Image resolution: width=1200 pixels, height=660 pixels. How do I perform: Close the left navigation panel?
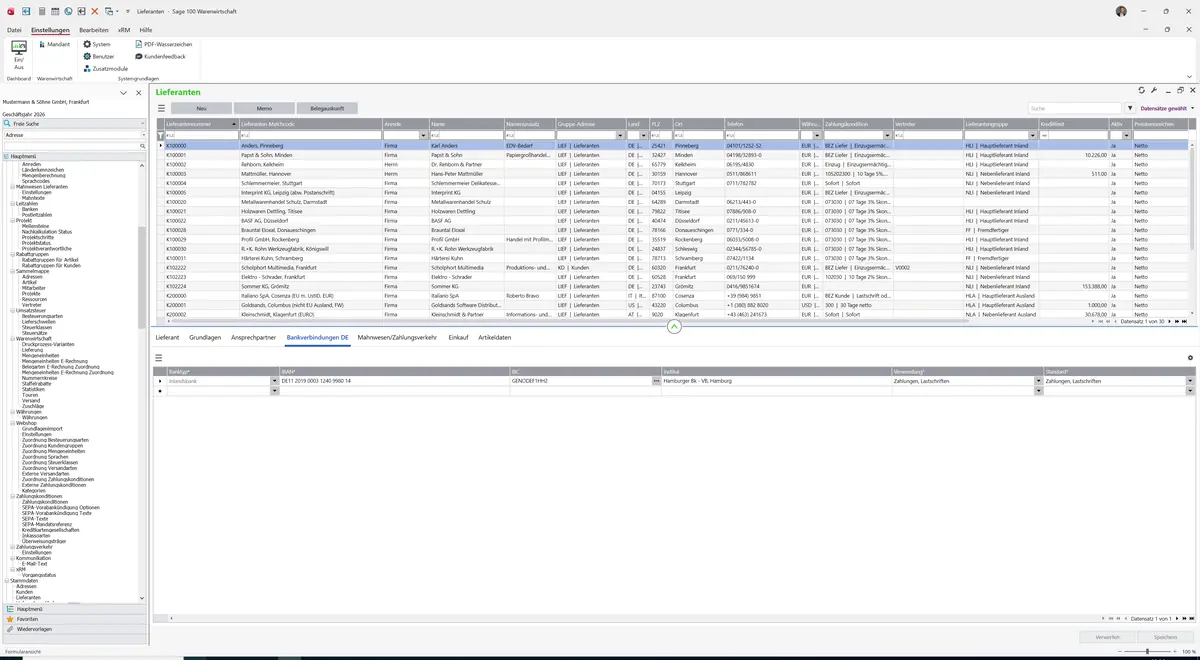138,92
